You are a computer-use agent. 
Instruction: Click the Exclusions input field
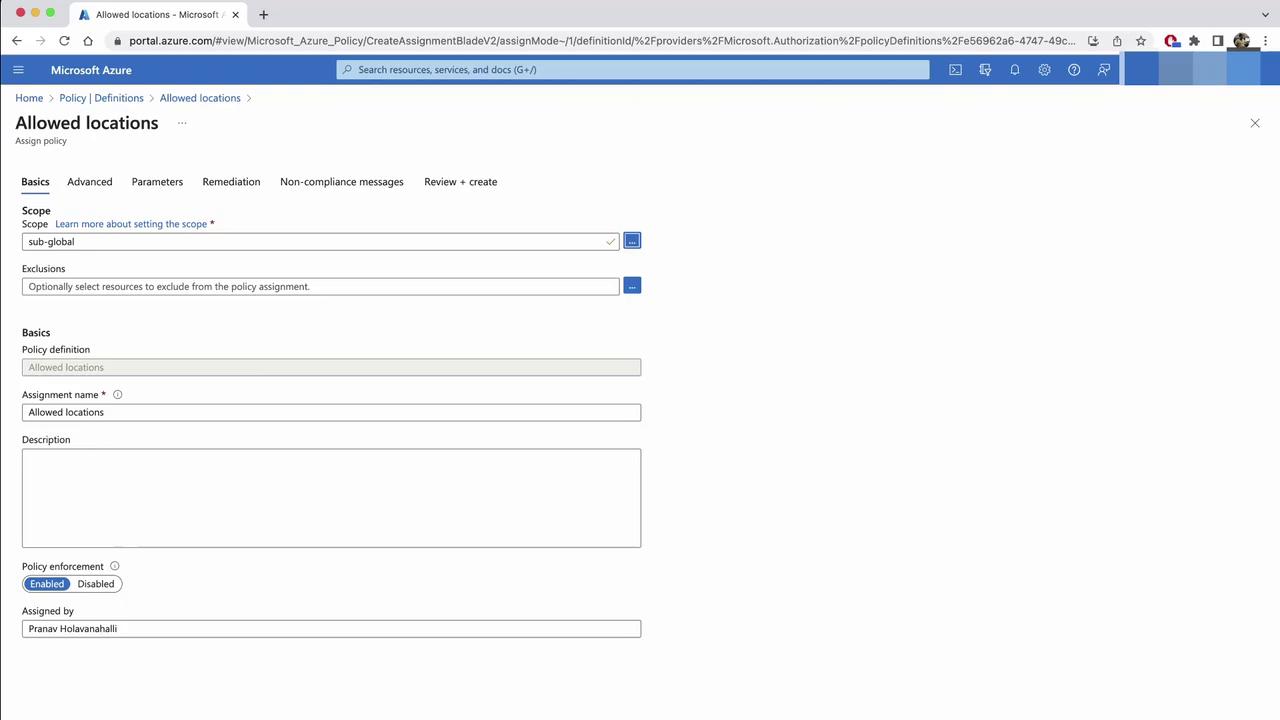(x=320, y=286)
